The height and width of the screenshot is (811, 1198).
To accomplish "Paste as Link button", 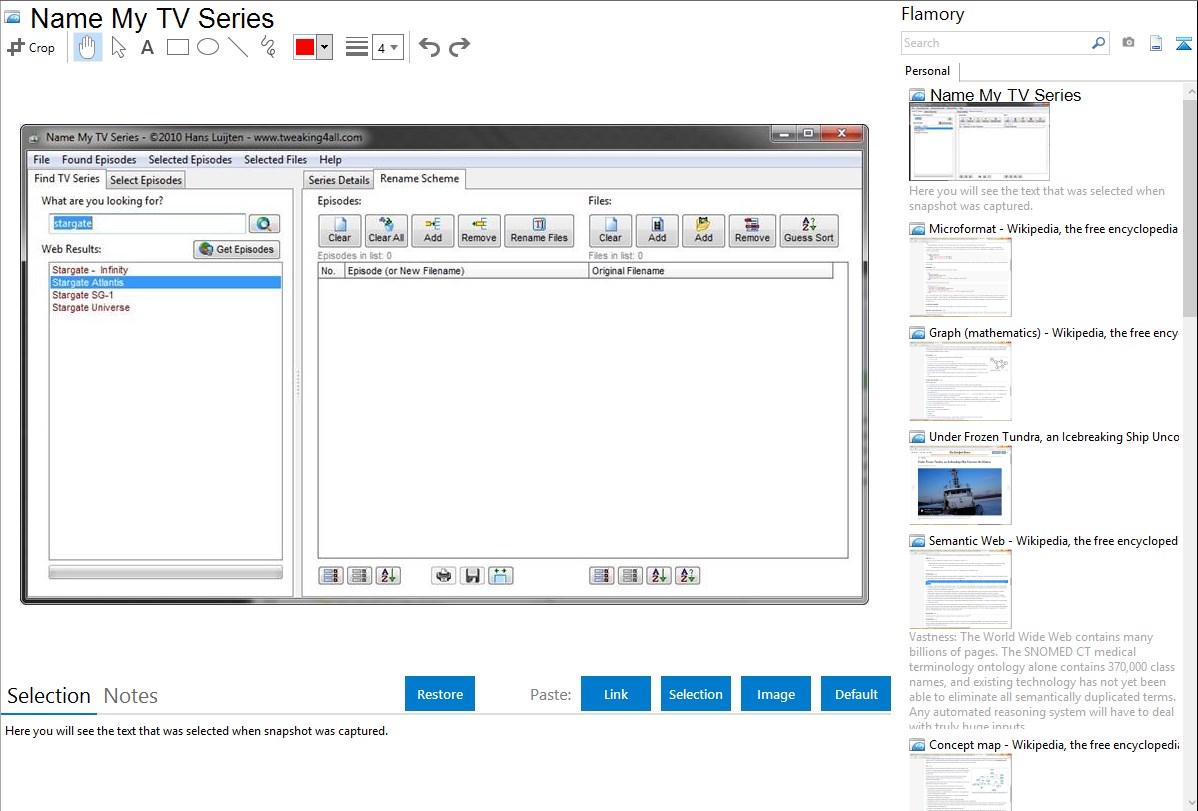I will [616, 694].
